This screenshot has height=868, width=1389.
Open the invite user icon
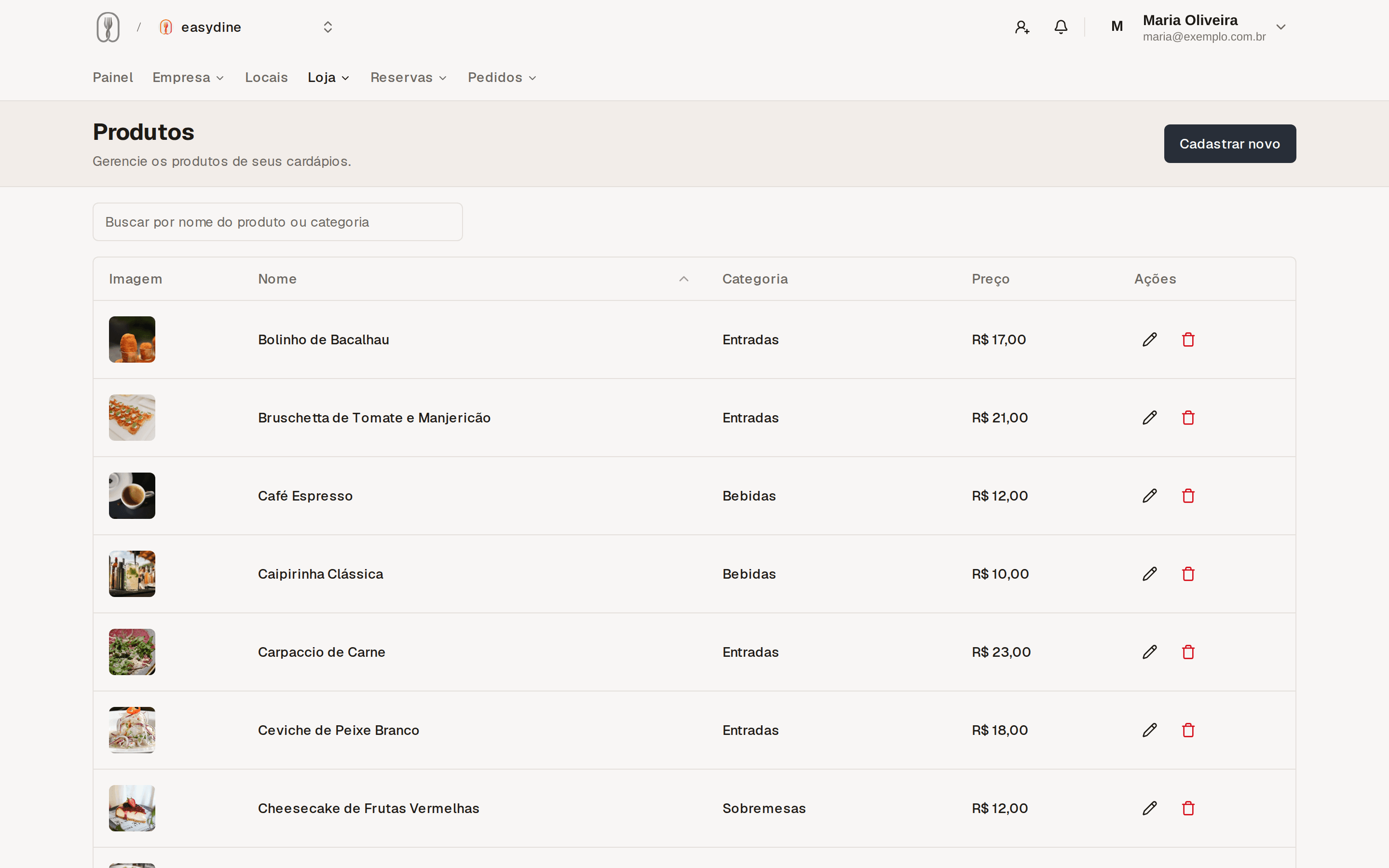[x=1021, y=27]
